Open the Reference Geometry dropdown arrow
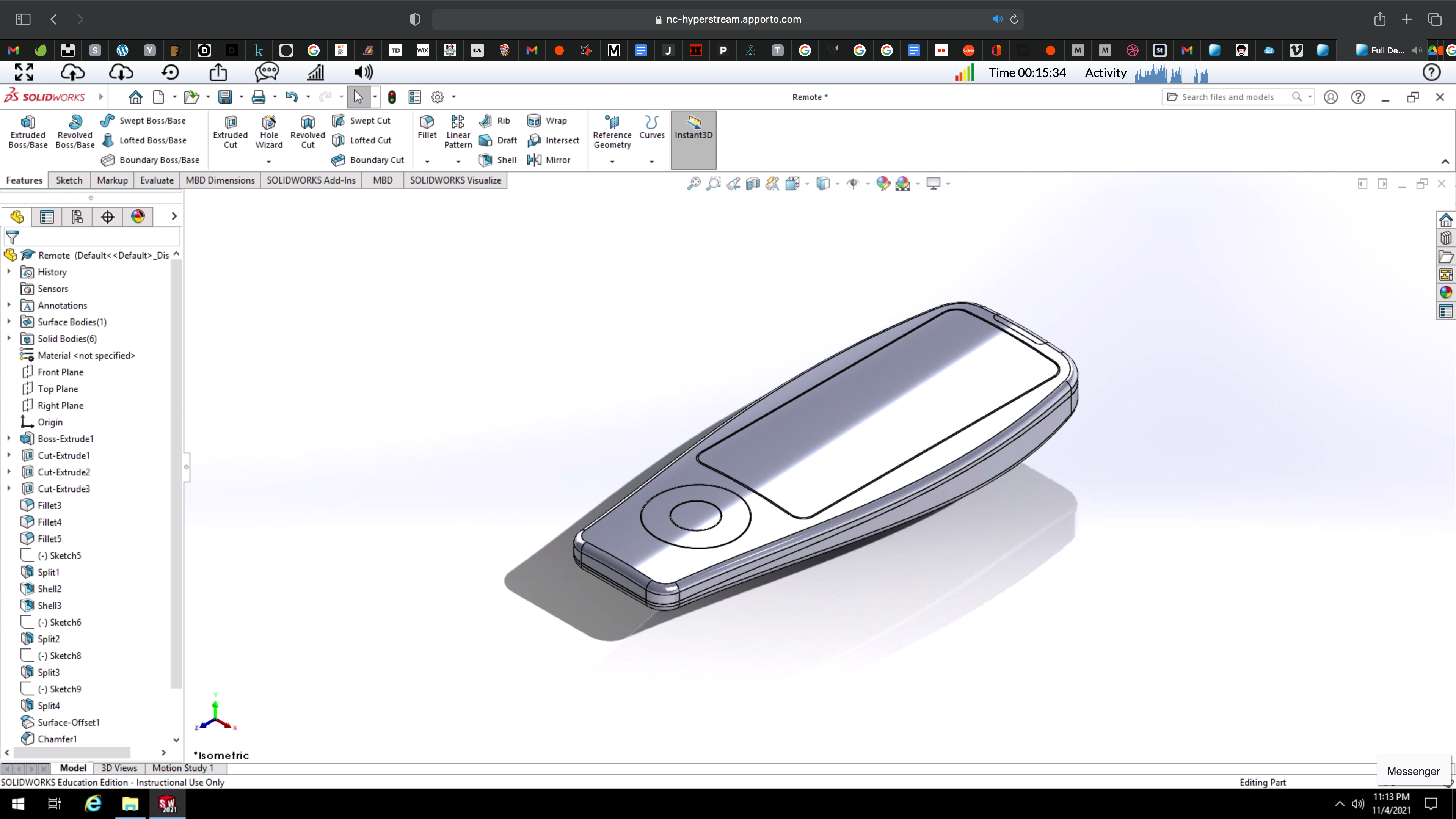This screenshot has height=819, width=1456. (612, 162)
